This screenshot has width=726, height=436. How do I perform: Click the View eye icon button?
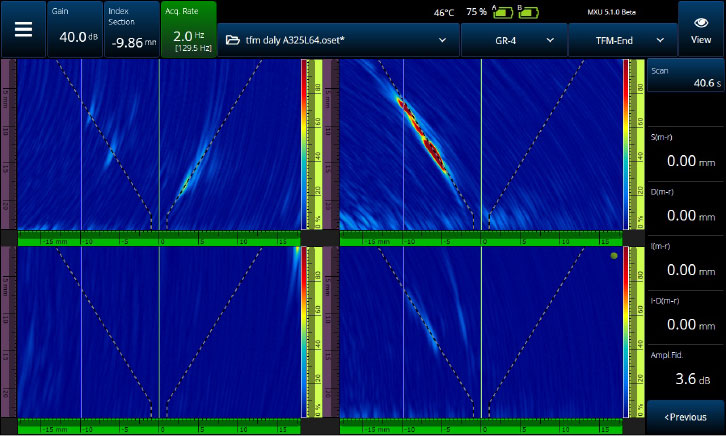701,28
